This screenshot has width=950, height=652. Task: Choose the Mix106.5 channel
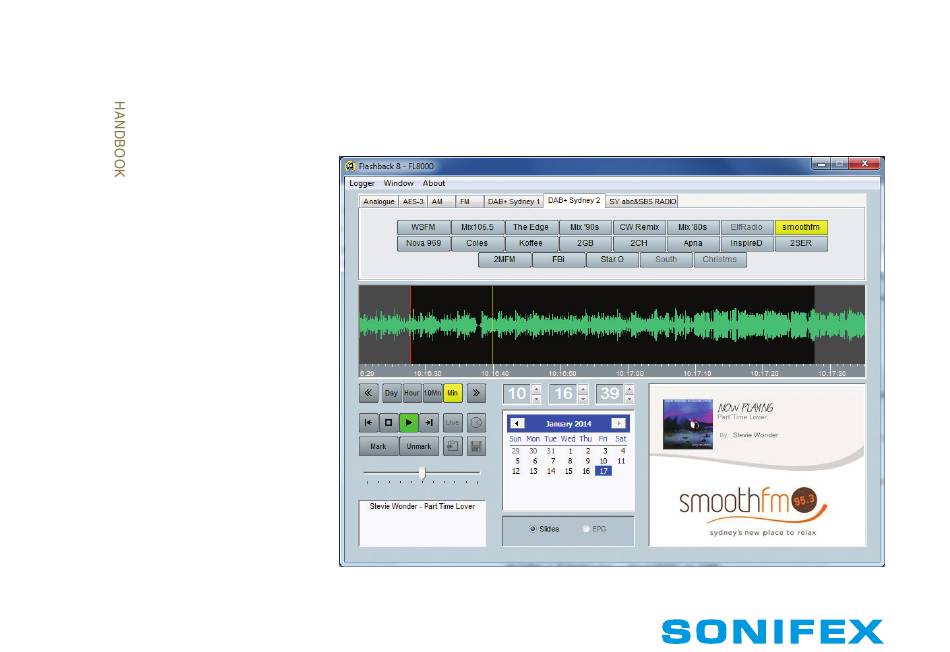pyautogui.click(x=477, y=227)
